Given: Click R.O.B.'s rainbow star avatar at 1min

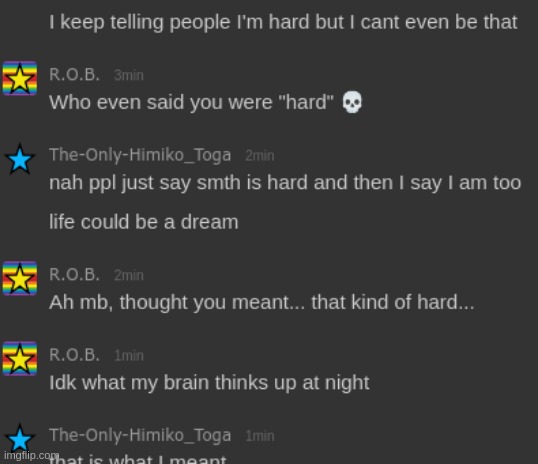Looking at the screenshot, I should pos(20,359).
